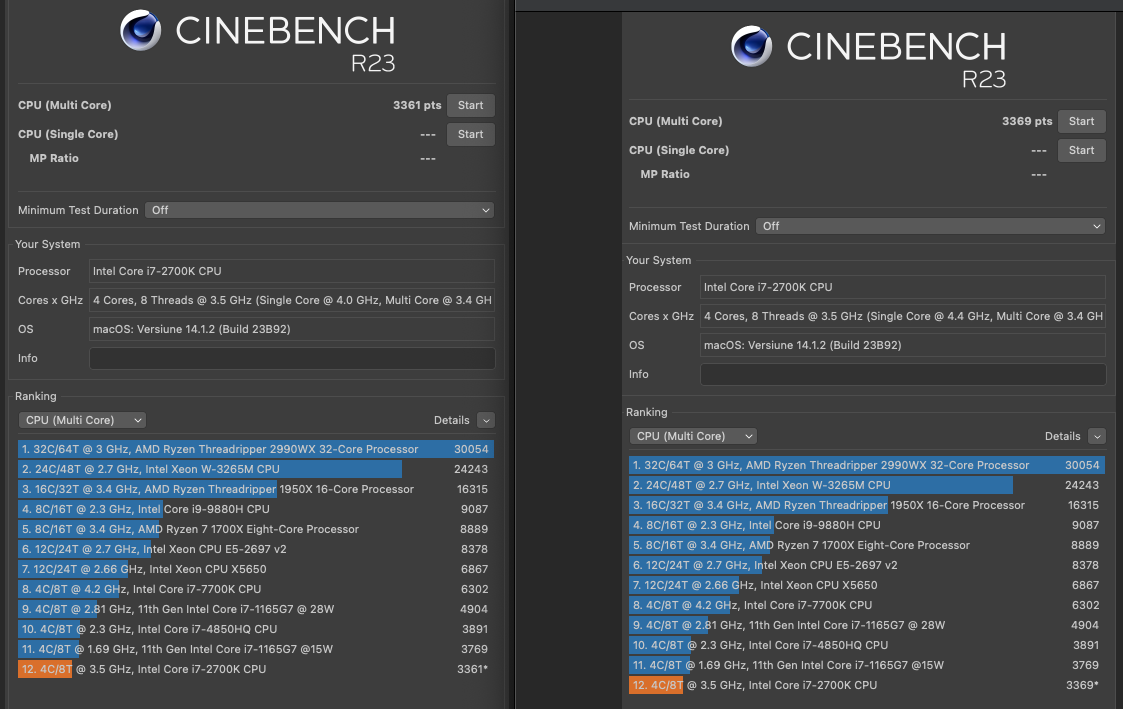This screenshot has width=1123, height=709.
Task: Click the OS field in right window
Action: (902, 345)
